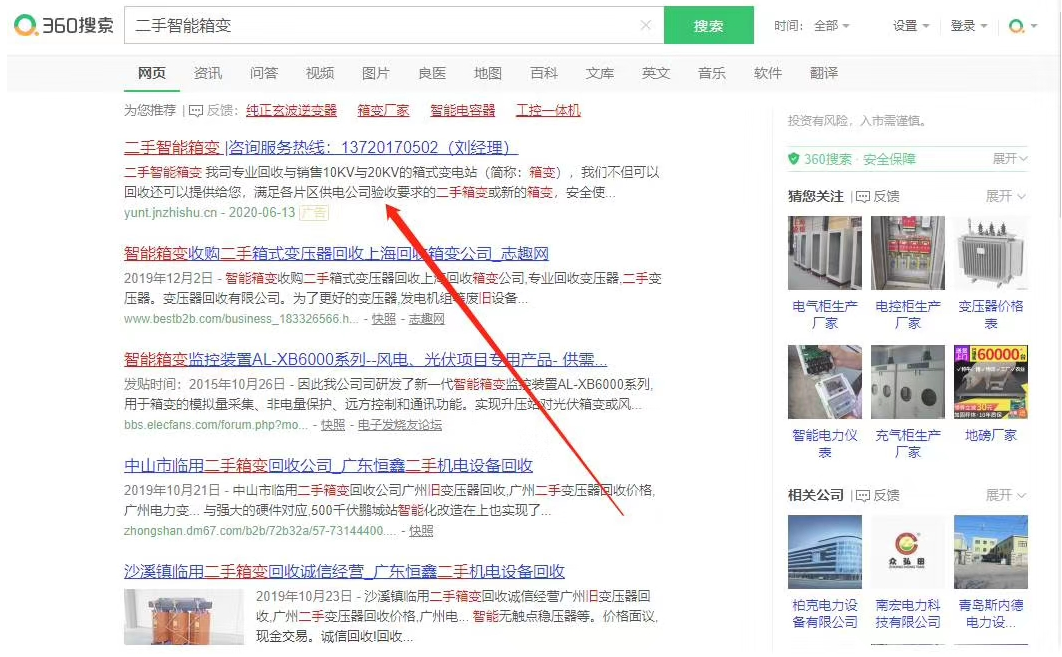Viewport: 1062px width, 657px height.
Task: Click the 南宏电力科技有限公司 name link
Action: pos(908,614)
